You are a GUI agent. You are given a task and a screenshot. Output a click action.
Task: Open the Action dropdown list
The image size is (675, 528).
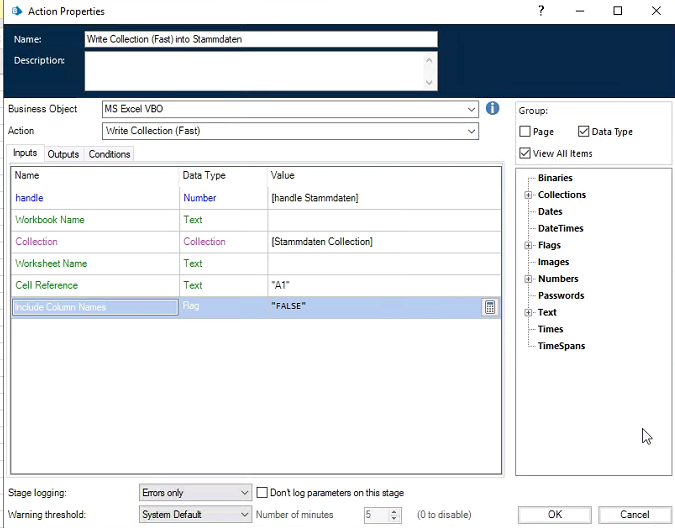(471, 131)
